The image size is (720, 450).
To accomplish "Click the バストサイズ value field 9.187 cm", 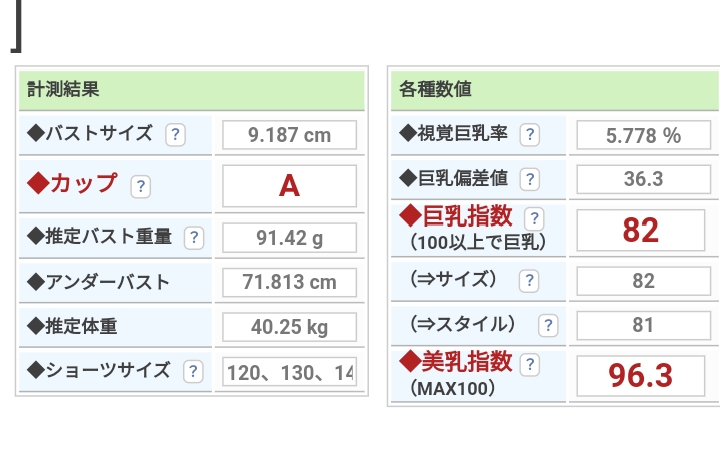I will point(289,135).
